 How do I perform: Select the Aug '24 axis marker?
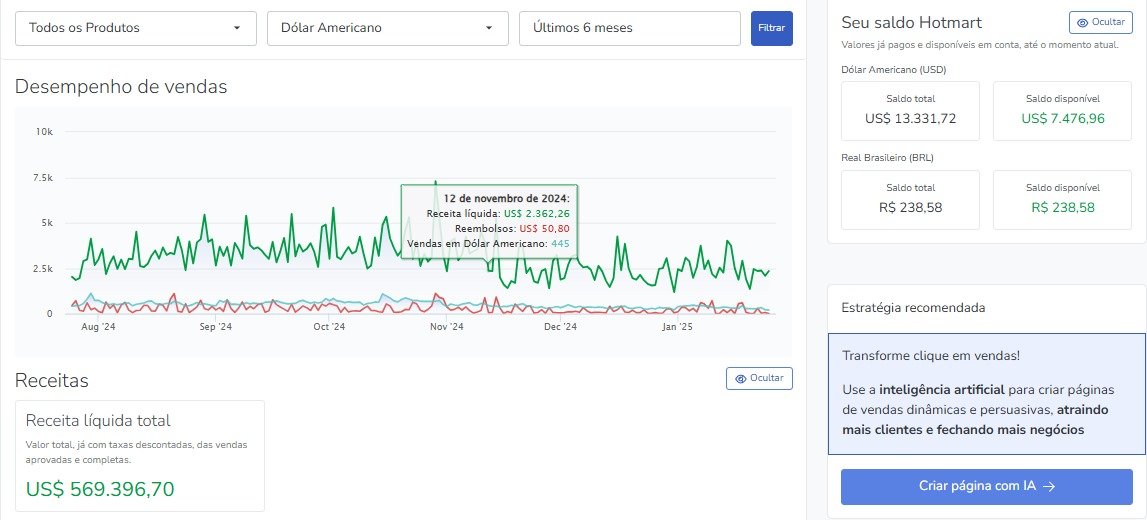click(x=98, y=327)
